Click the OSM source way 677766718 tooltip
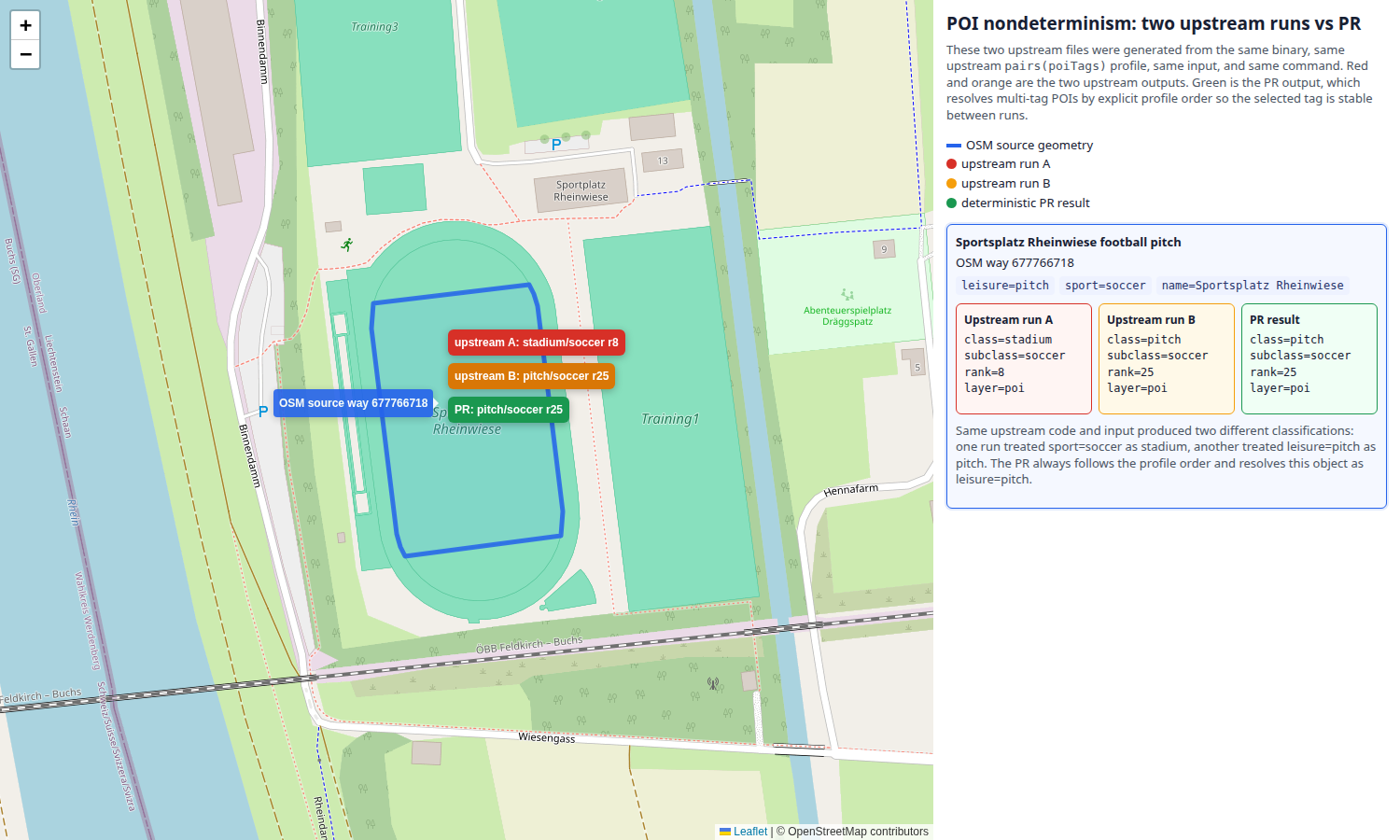The width and height of the screenshot is (1400, 840). 353,403
